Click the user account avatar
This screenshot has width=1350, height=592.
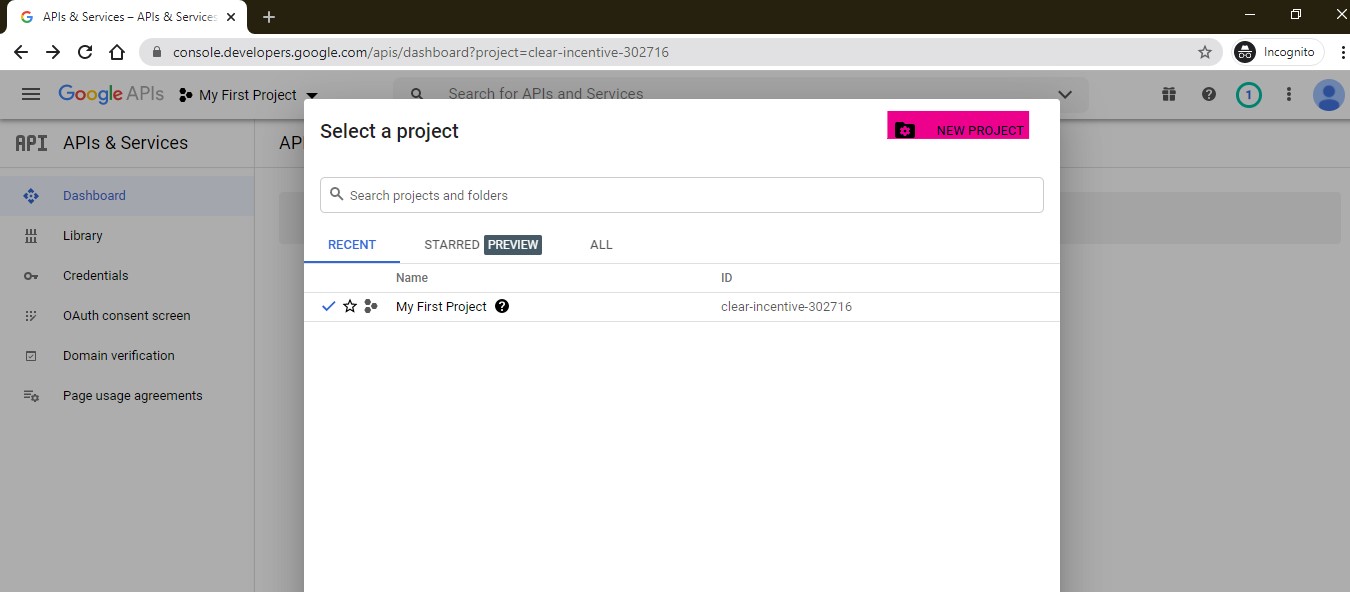pos(1328,95)
